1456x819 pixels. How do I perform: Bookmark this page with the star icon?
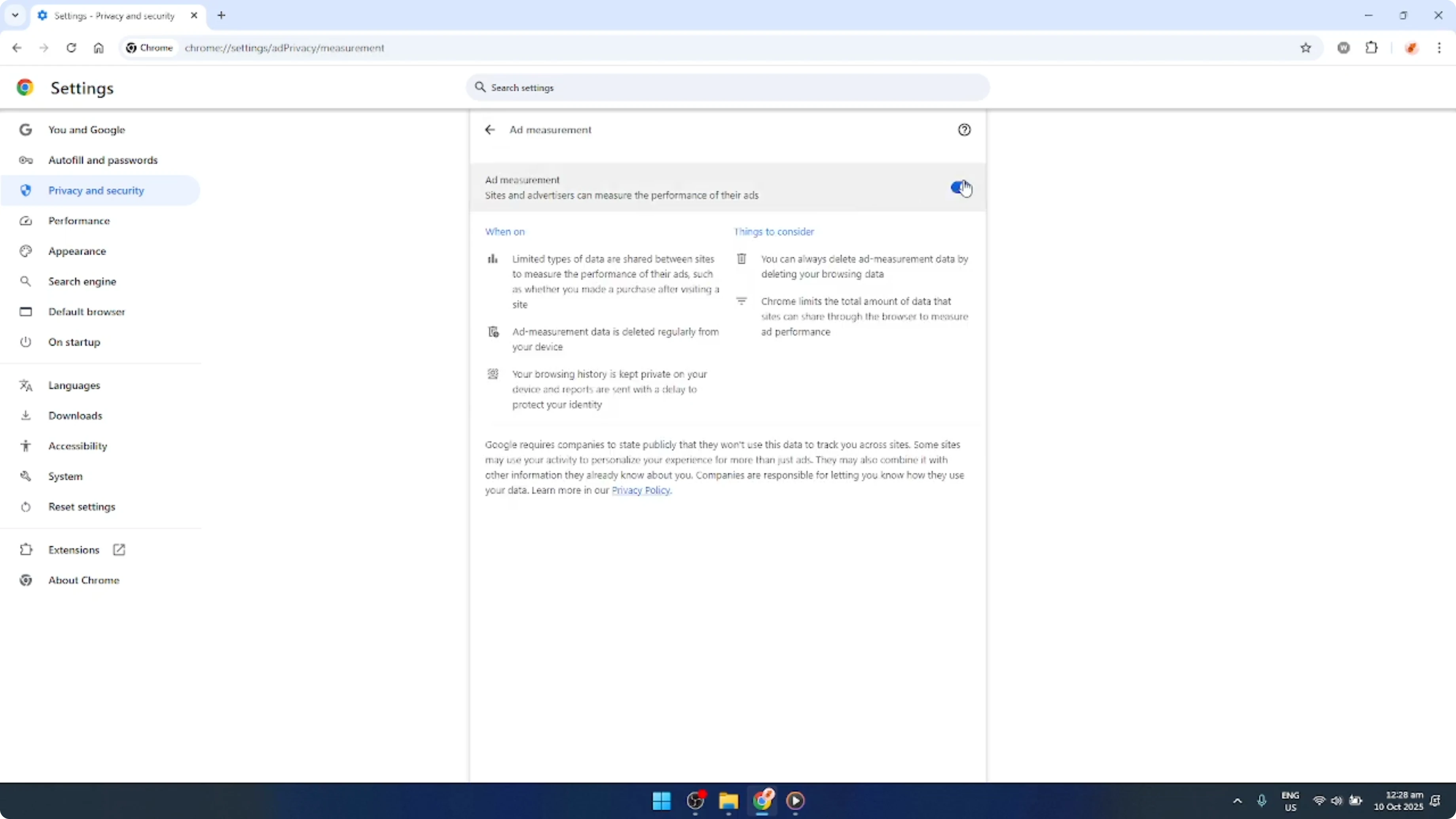(x=1306, y=47)
